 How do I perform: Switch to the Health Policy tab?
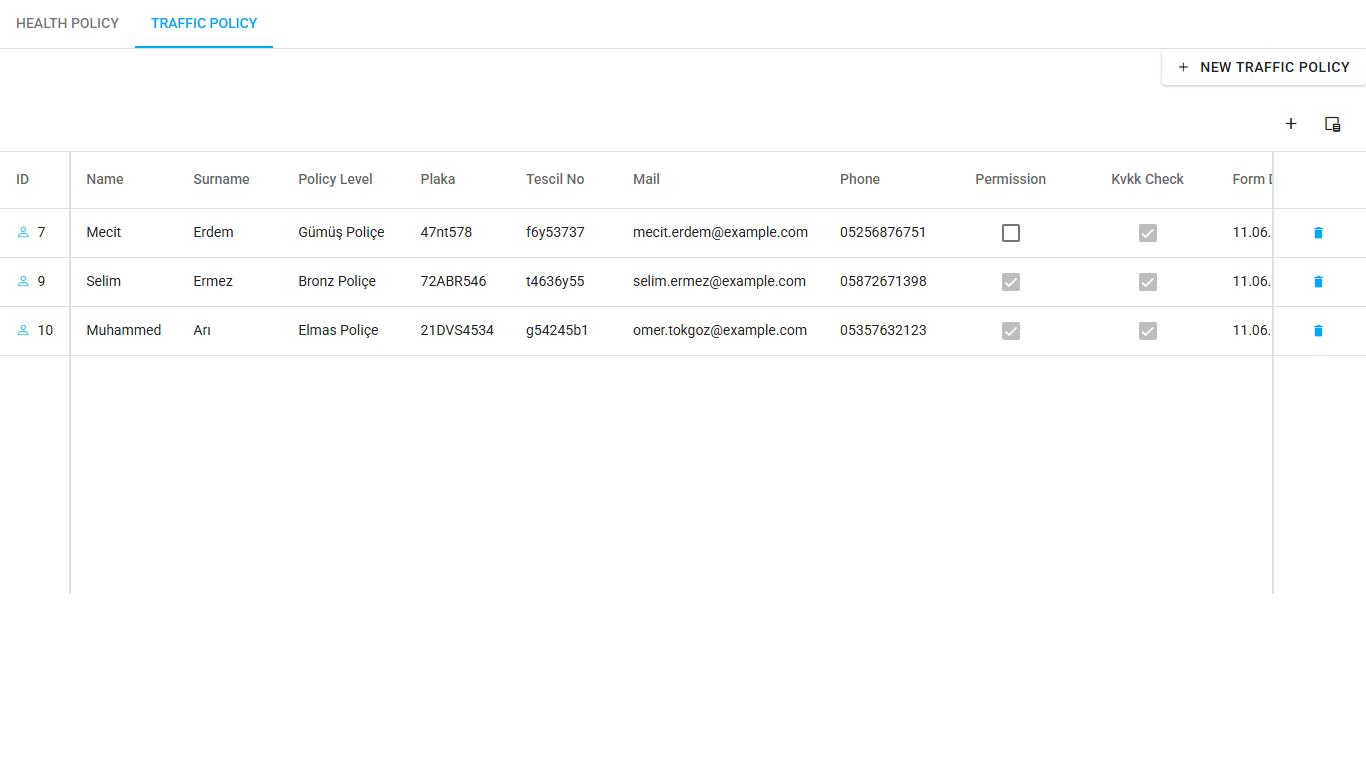67,23
